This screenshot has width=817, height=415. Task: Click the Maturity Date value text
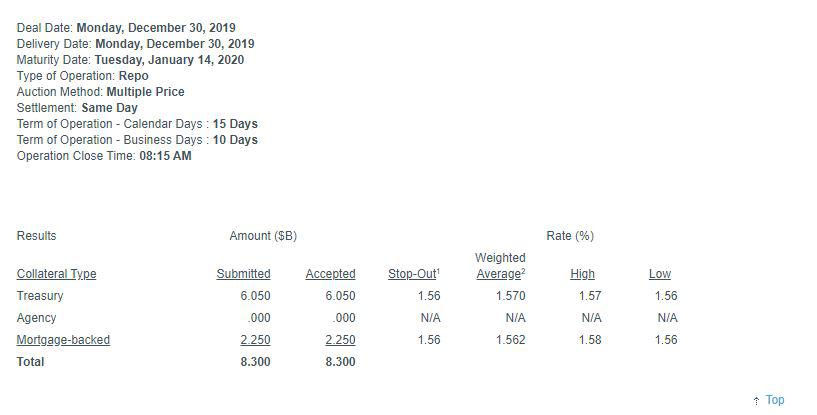tap(169, 59)
